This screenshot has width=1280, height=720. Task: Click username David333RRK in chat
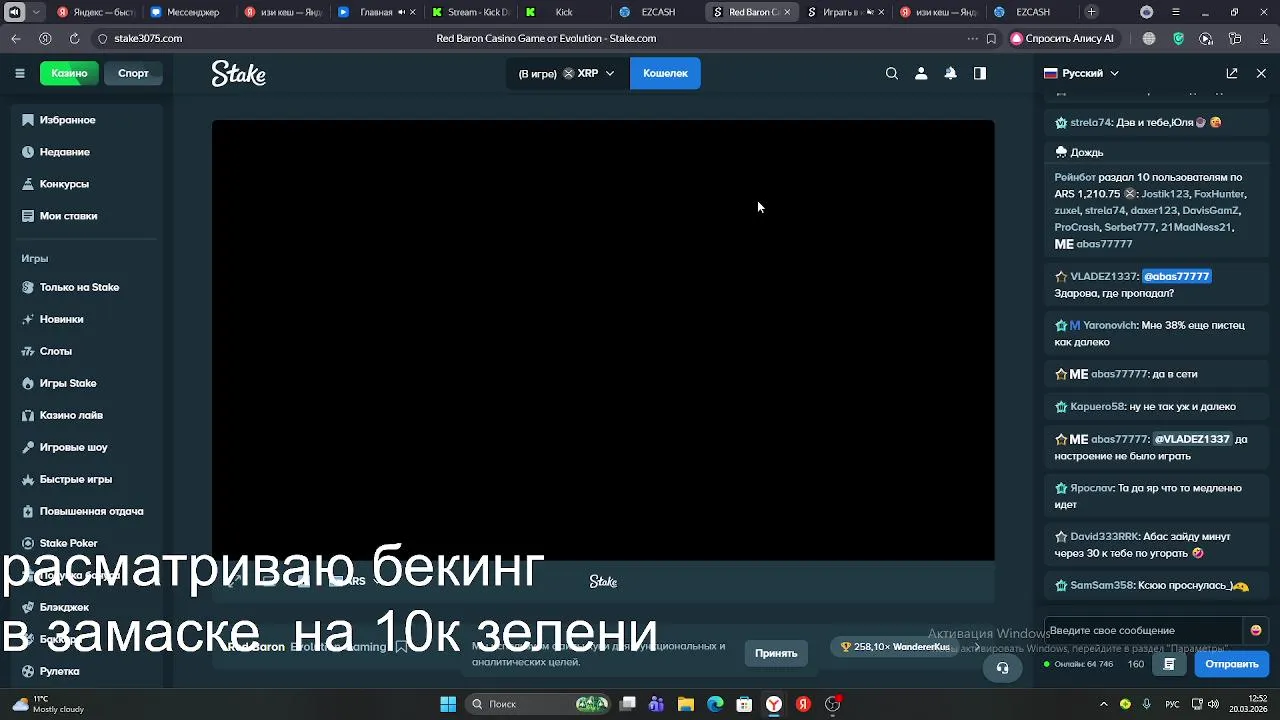[1103, 537]
